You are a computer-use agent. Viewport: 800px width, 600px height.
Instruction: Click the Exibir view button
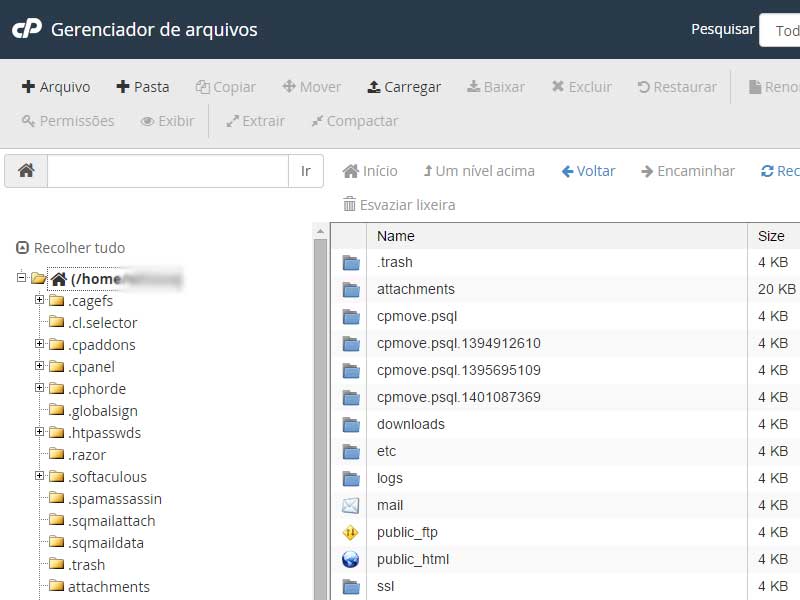pos(167,121)
